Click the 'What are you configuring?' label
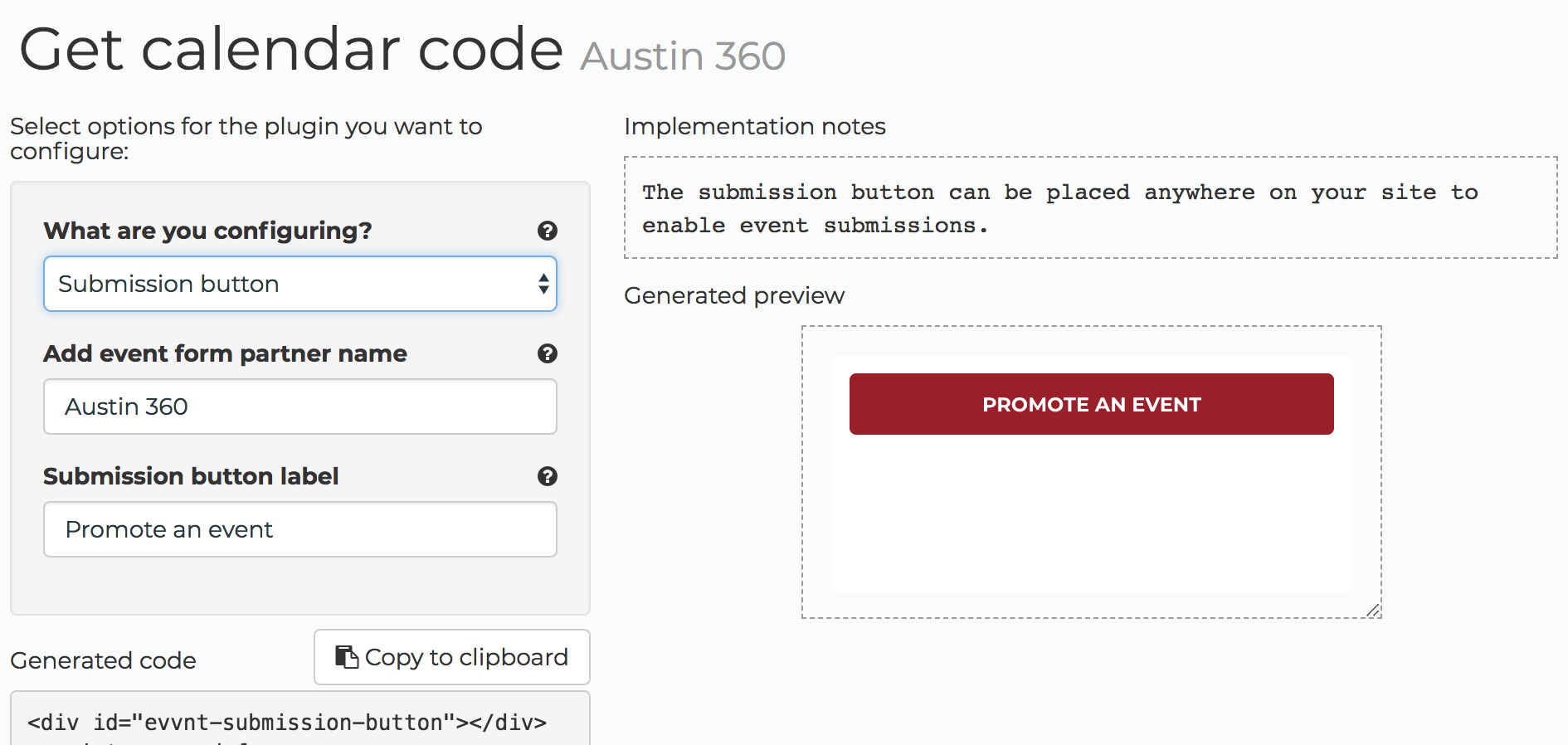Image resolution: width=1568 pixels, height=745 pixels. 207,231
